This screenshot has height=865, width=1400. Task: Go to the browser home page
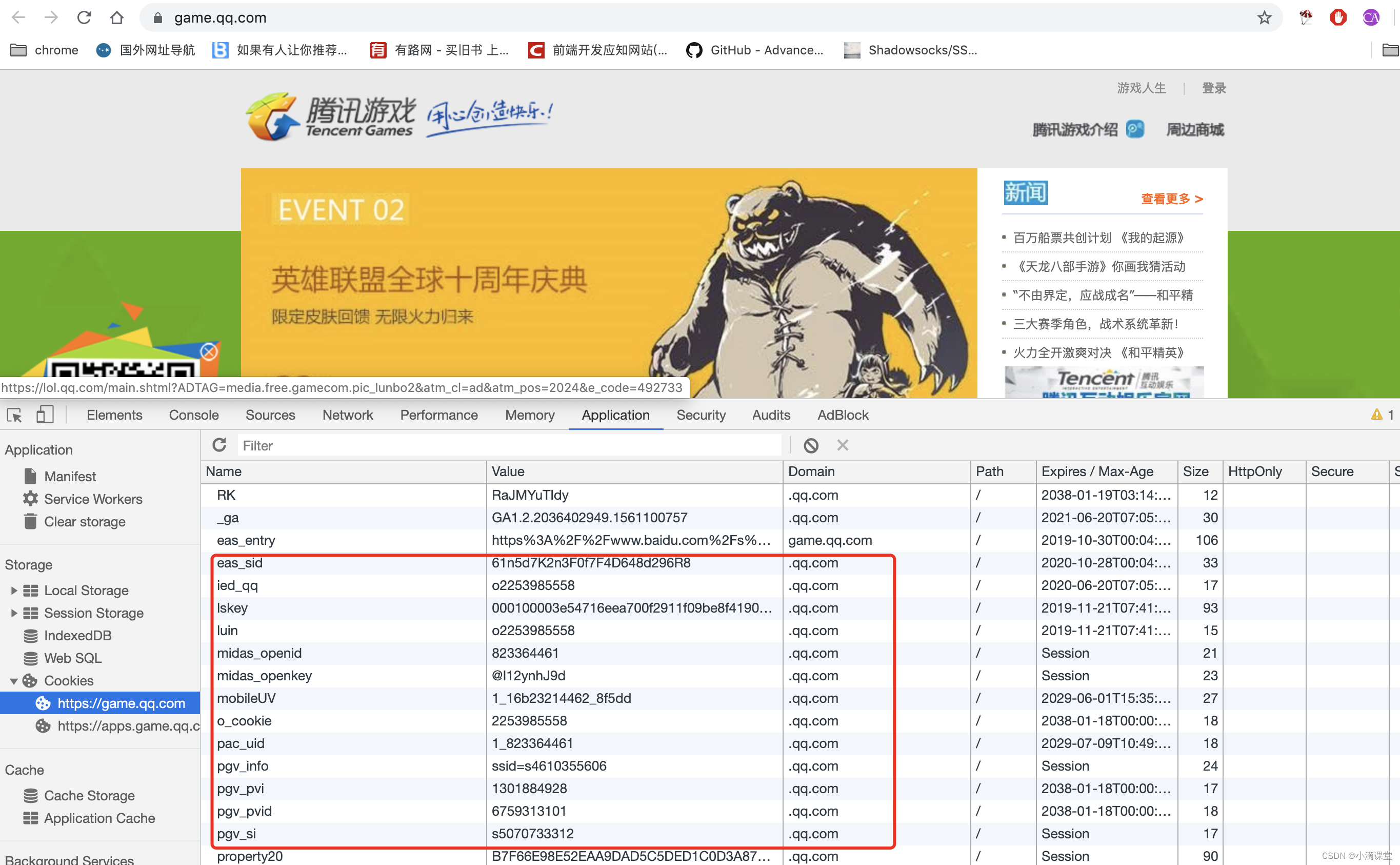[116, 18]
